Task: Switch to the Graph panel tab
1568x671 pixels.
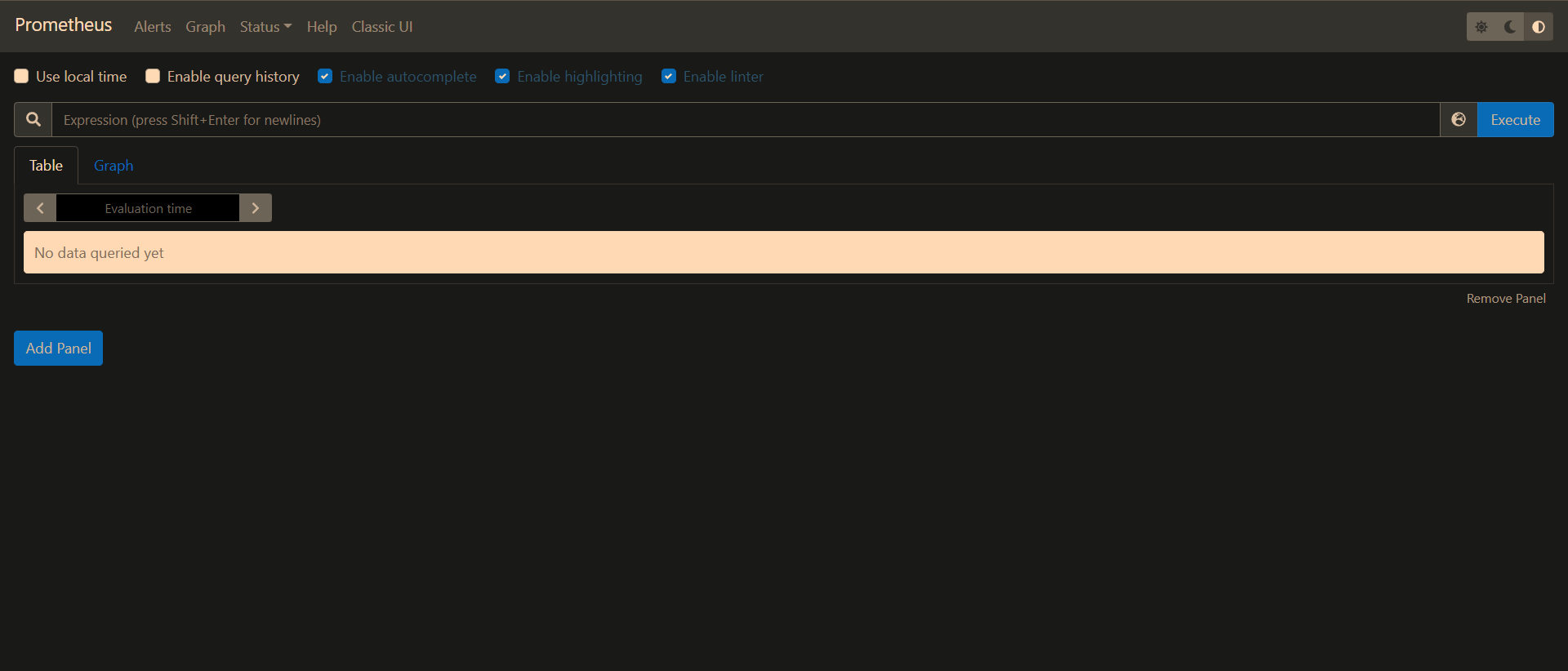Action: [x=114, y=166]
